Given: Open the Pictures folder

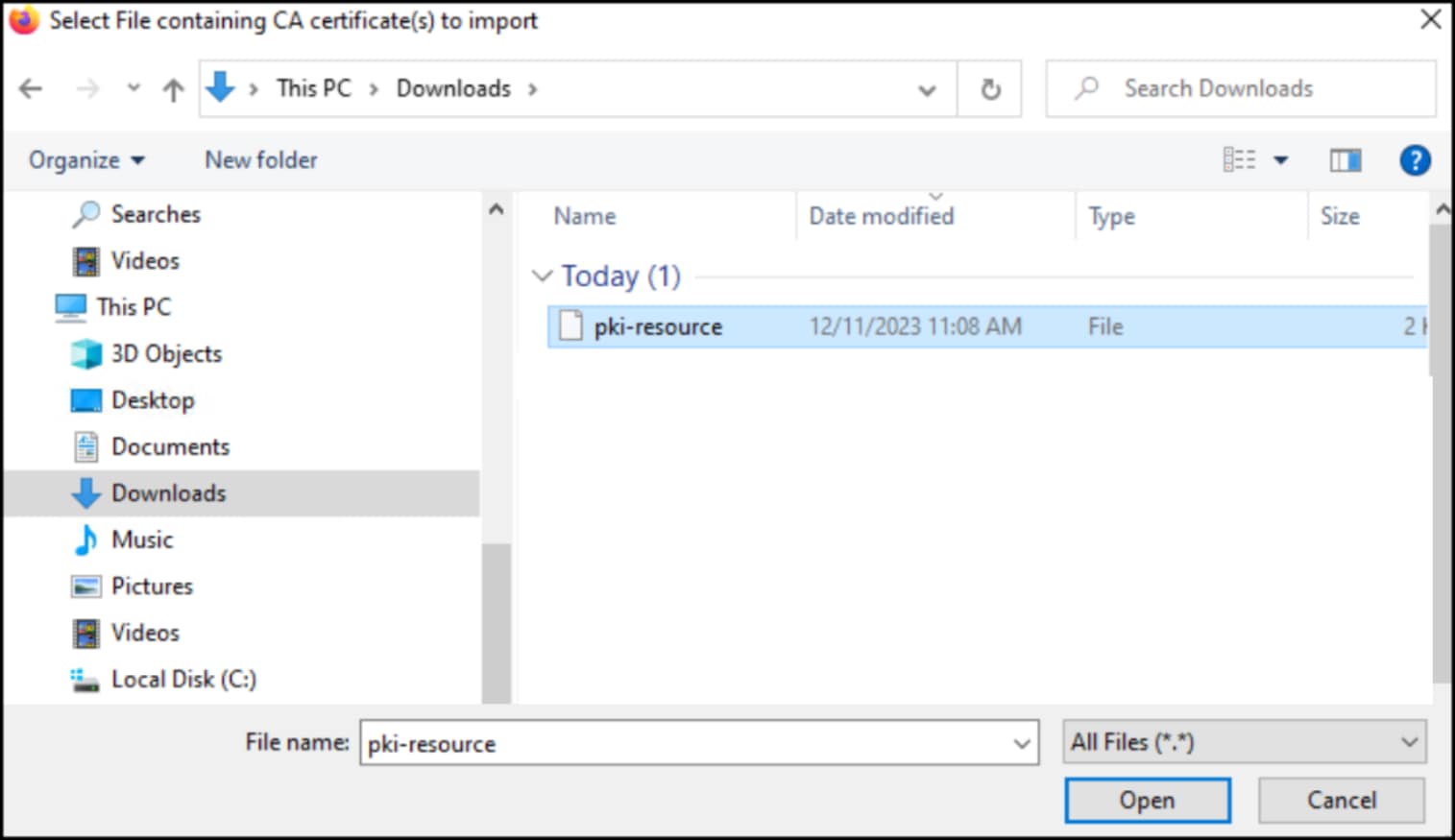Looking at the screenshot, I should click(x=152, y=586).
